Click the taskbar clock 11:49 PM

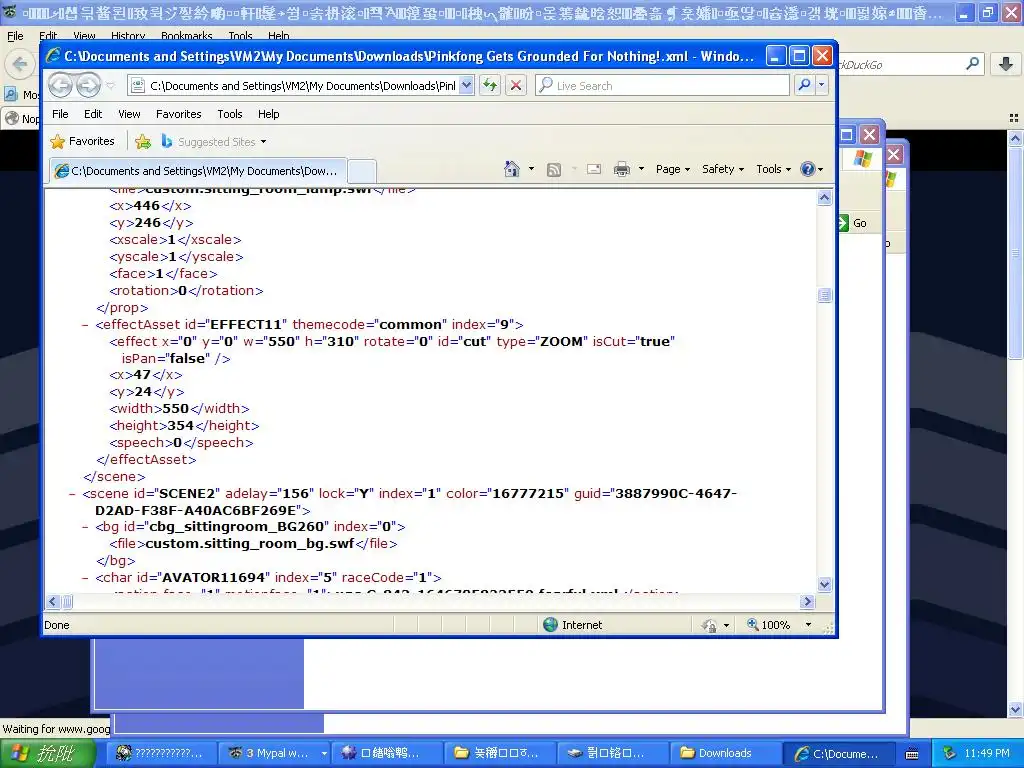[987, 753]
